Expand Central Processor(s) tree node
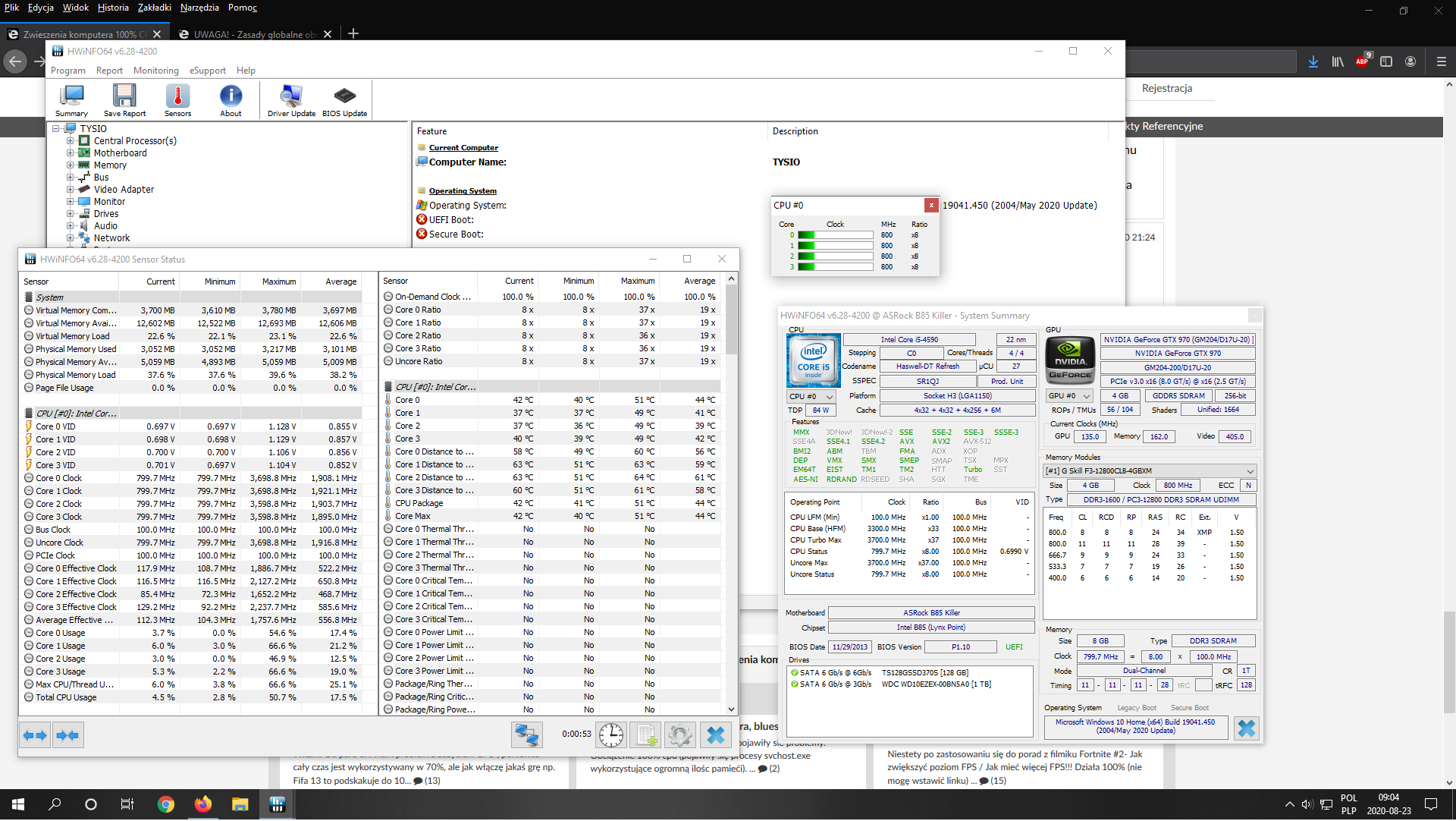The height and width of the screenshot is (821, 1456). pos(70,141)
